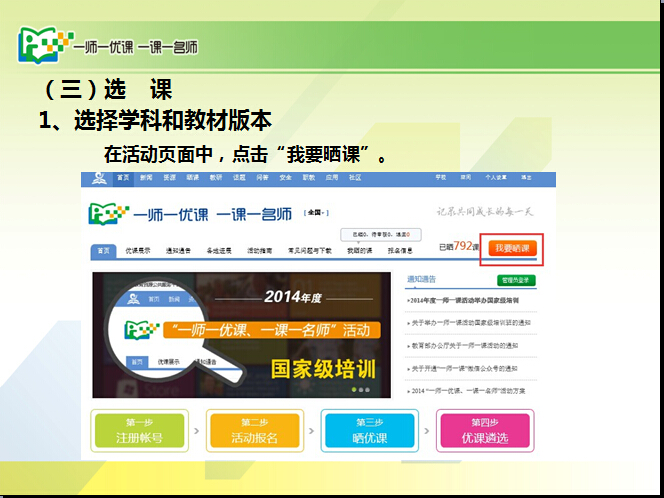Image resolution: width=664 pixels, height=498 pixels.
Task: Click the portal logo icon in top blue bar
Action: coord(100,178)
